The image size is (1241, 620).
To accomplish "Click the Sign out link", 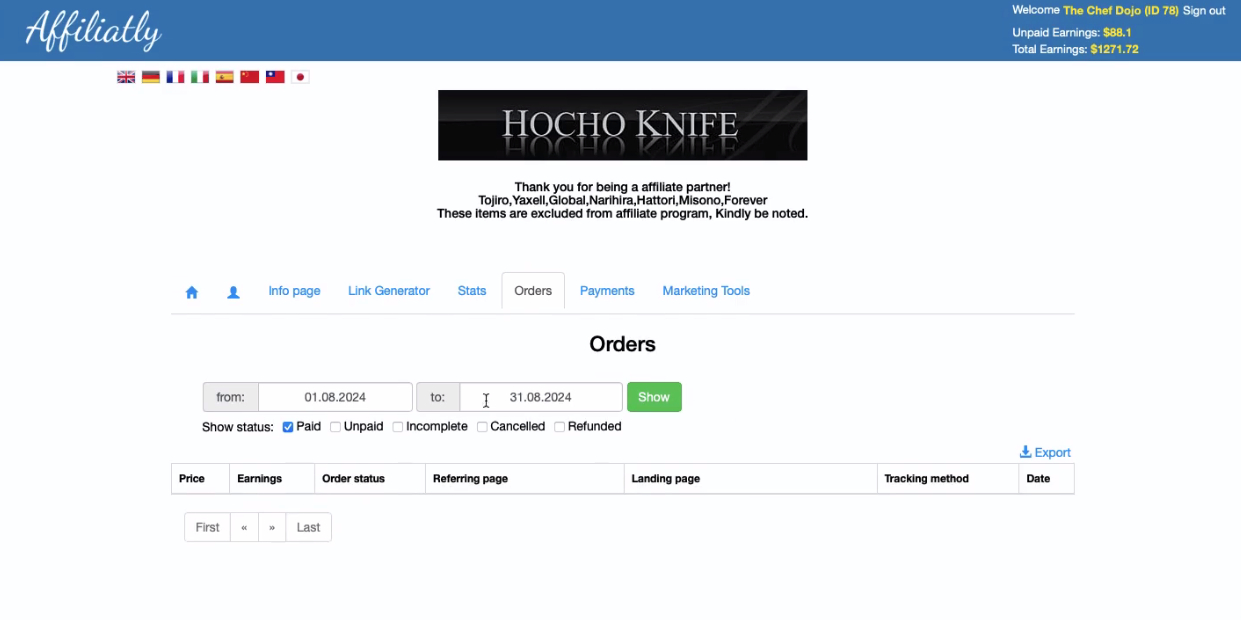I will coord(1204,11).
